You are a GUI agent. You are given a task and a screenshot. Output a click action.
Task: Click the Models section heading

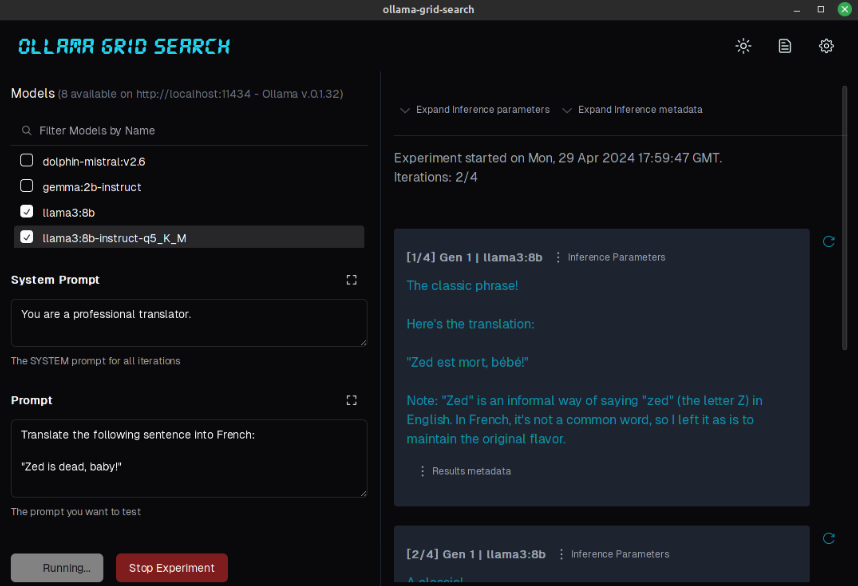click(x=33, y=94)
